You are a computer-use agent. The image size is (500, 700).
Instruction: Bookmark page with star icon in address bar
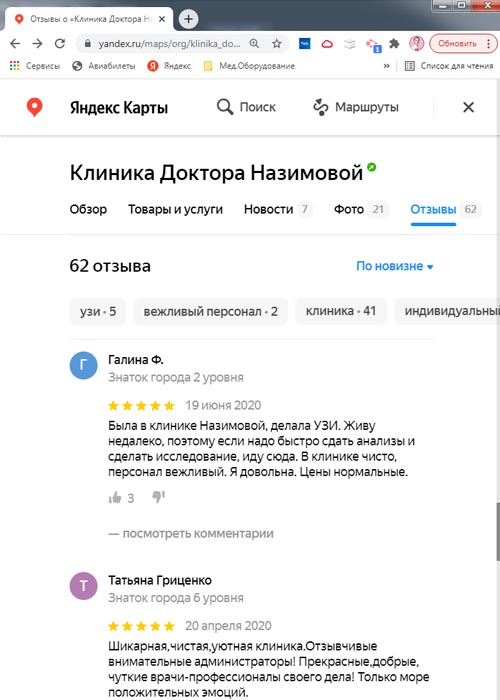(x=277, y=43)
